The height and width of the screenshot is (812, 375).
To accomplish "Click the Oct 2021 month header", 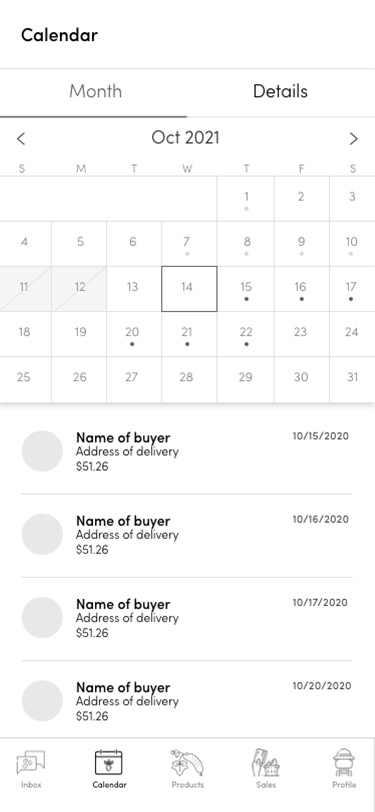I will [x=186, y=138].
